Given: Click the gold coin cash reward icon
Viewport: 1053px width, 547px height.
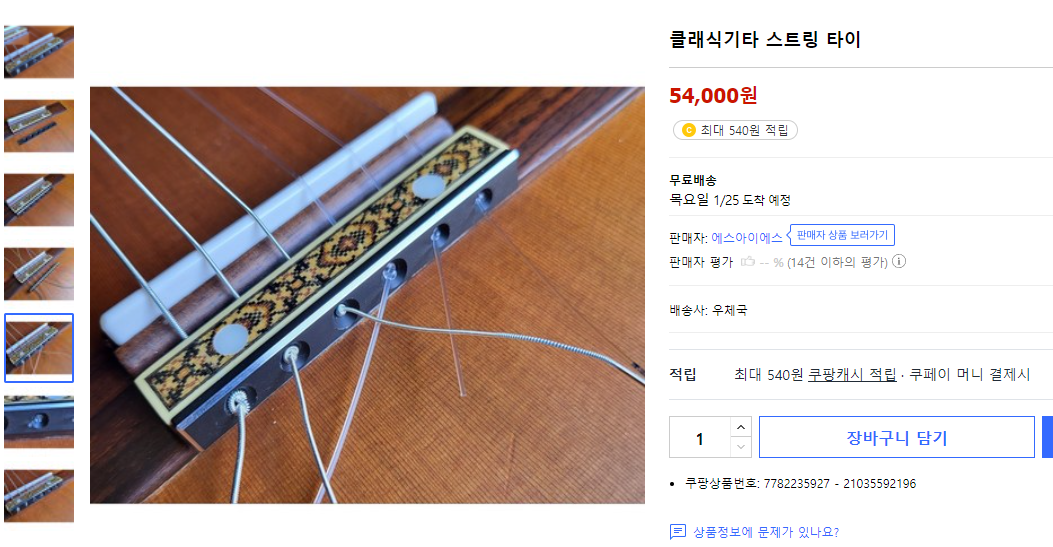Looking at the screenshot, I should [688, 130].
